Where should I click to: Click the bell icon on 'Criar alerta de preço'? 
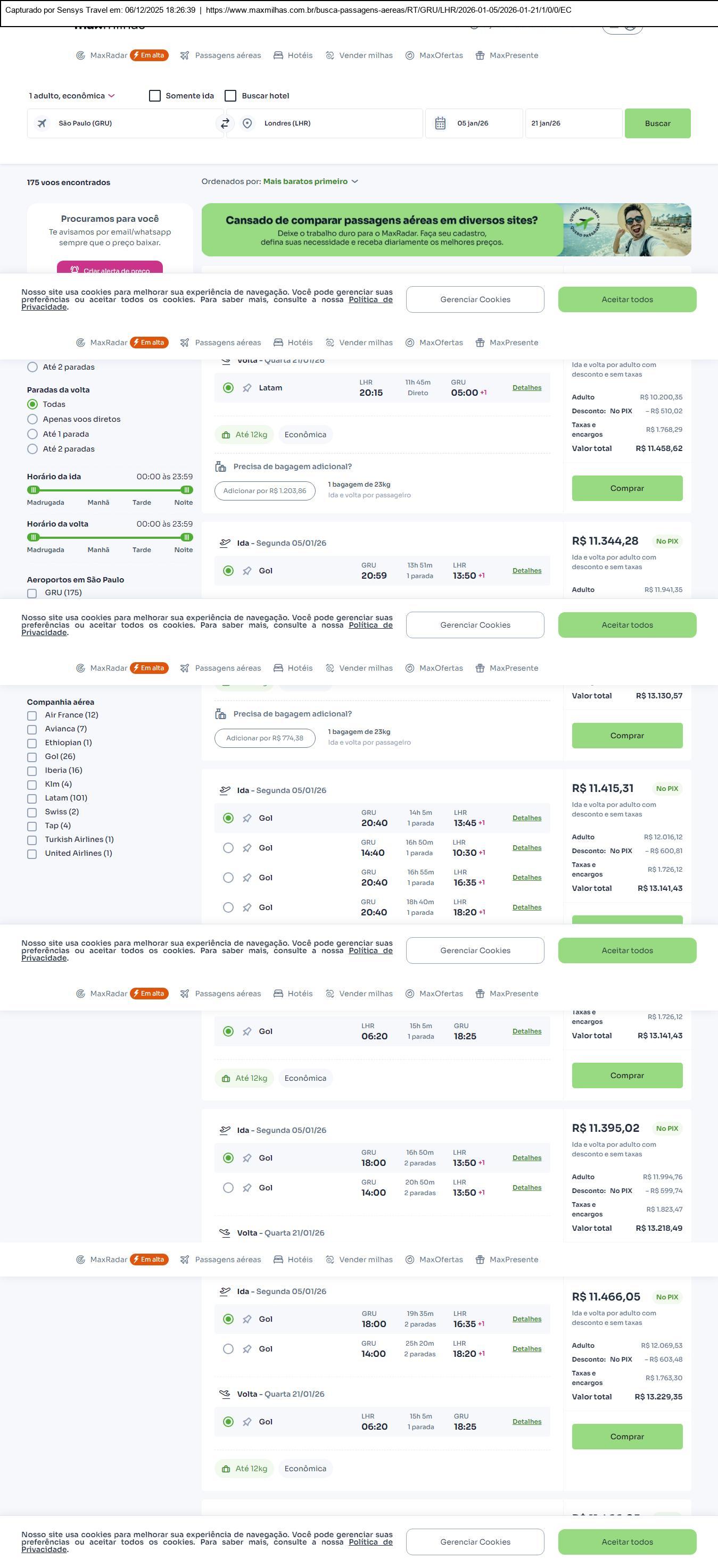coord(75,270)
